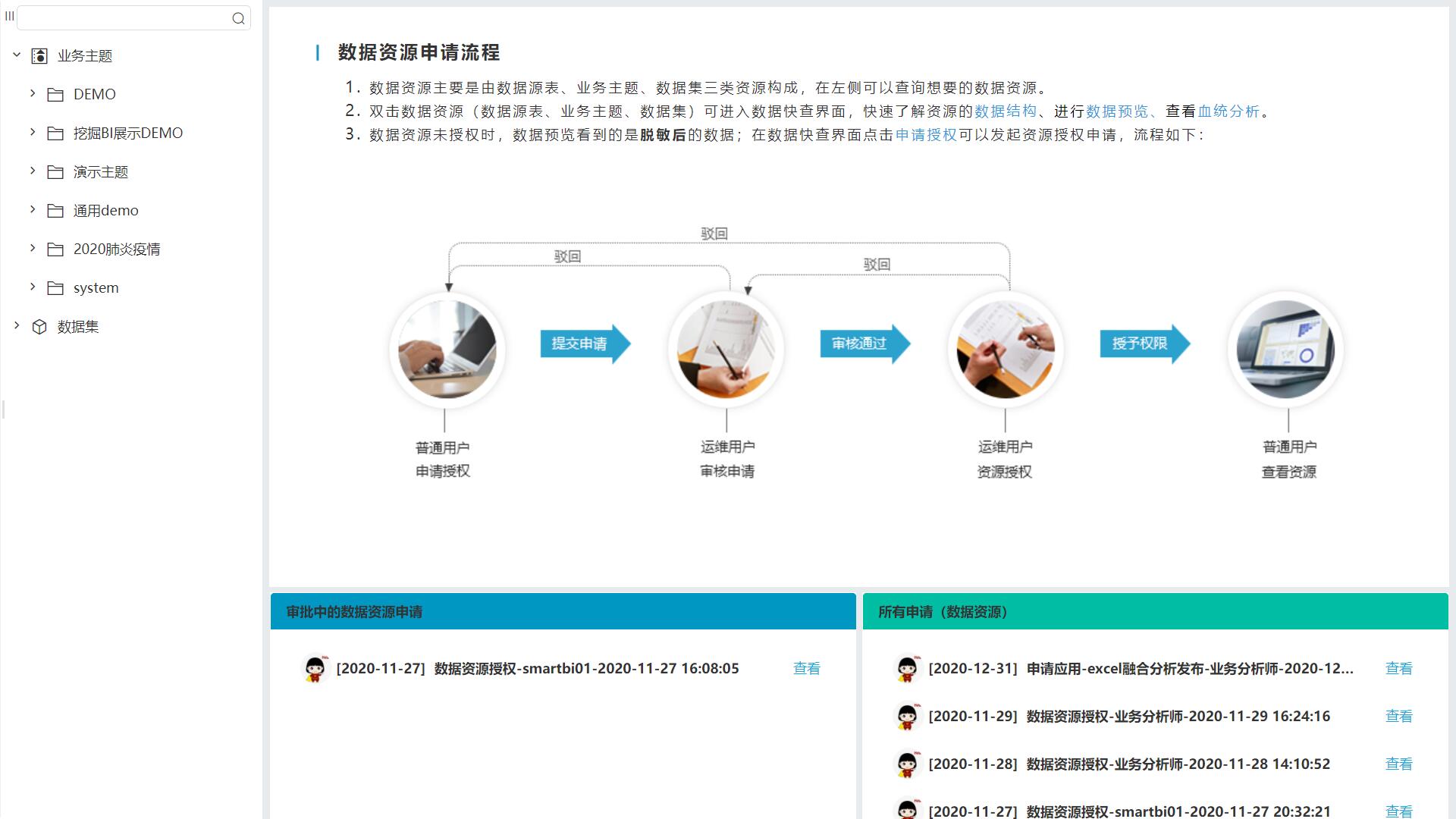The image size is (1456, 819).
Task: Click the 挖掘BI展示DEMO folder icon
Action: pyautogui.click(x=55, y=133)
